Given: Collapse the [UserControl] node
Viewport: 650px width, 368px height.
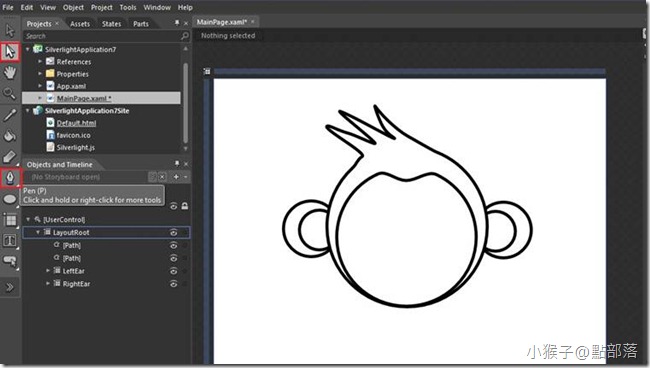Looking at the screenshot, I should pyautogui.click(x=28, y=219).
